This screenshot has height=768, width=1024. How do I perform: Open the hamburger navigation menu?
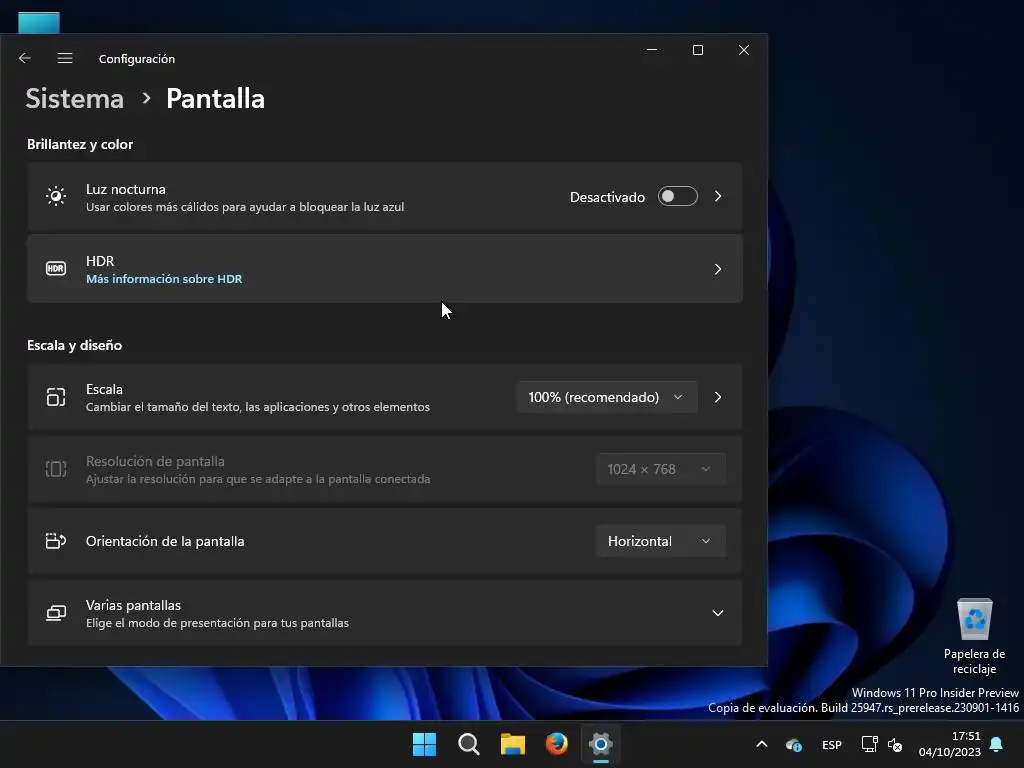click(x=65, y=58)
